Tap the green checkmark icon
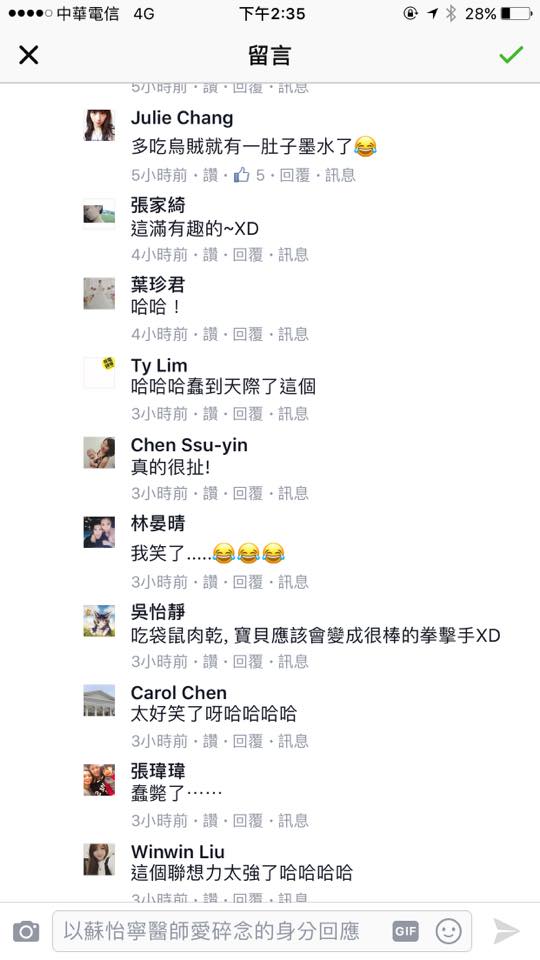The width and height of the screenshot is (540, 960). click(511, 54)
